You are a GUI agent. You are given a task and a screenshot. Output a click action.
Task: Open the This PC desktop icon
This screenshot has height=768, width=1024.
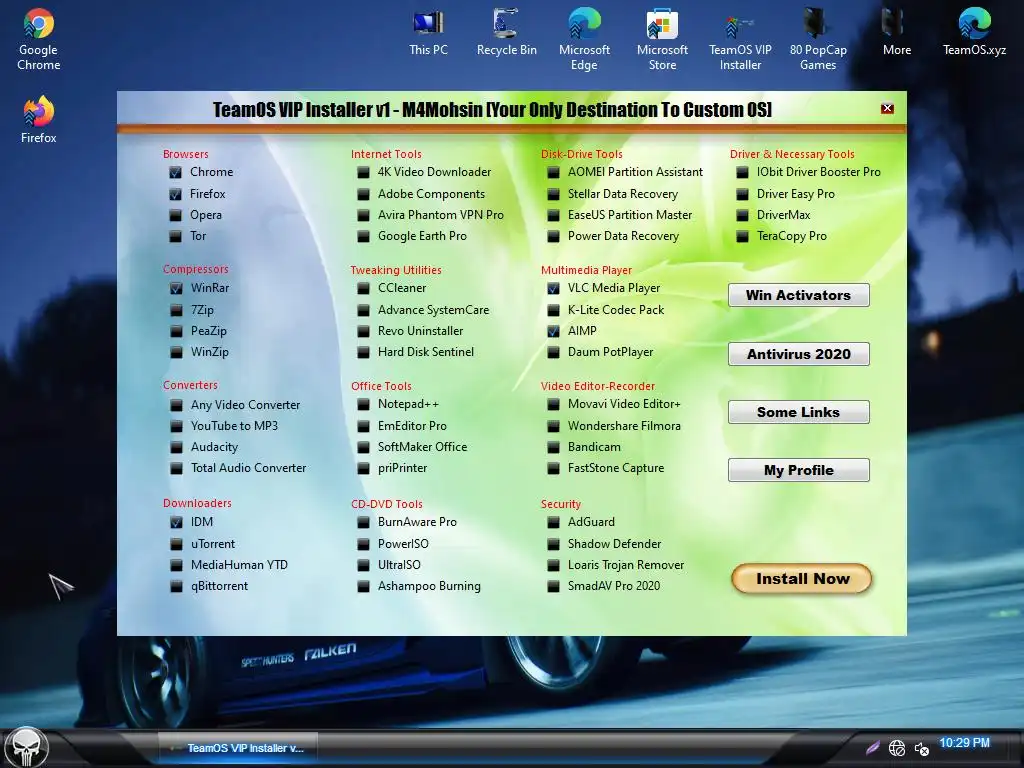[x=428, y=33]
